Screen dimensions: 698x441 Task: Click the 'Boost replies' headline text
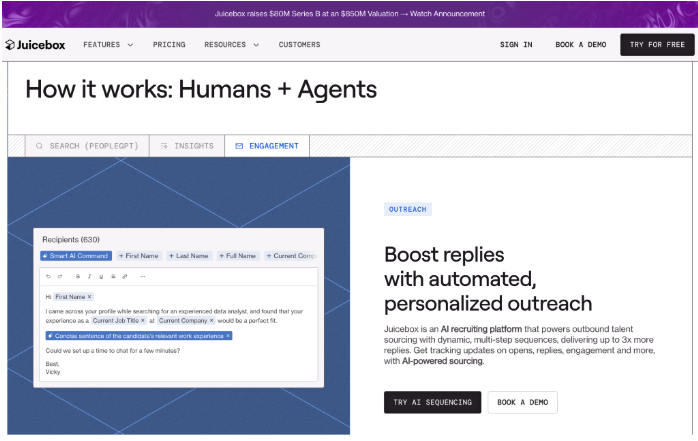[x=444, y=255]
